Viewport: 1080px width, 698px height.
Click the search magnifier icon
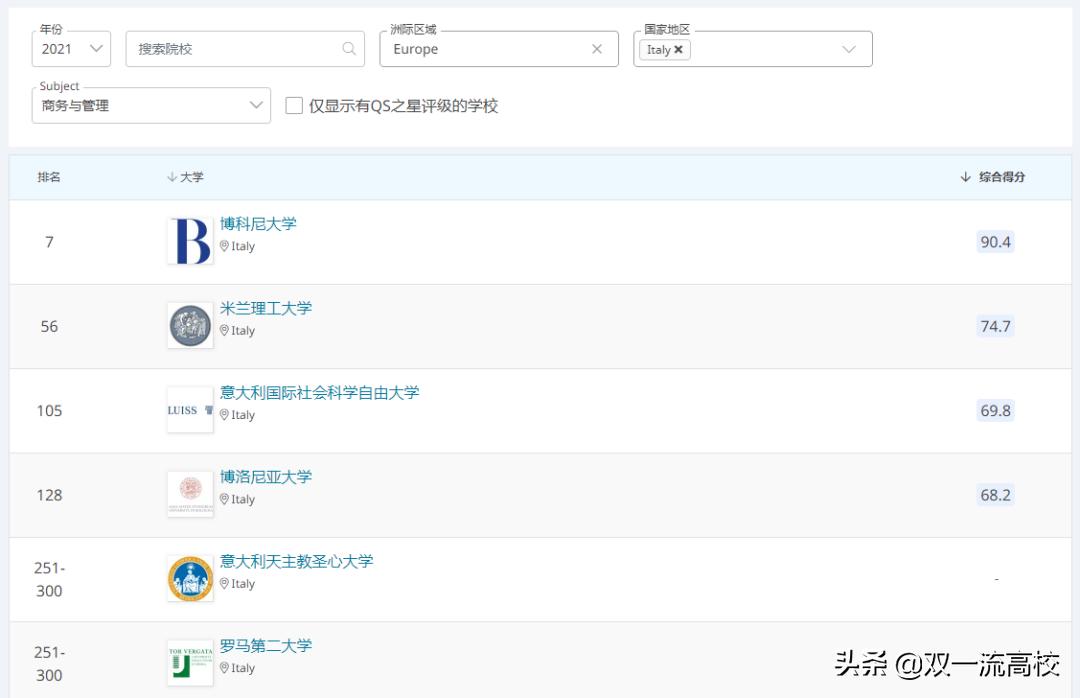click(x=349, y=48)
